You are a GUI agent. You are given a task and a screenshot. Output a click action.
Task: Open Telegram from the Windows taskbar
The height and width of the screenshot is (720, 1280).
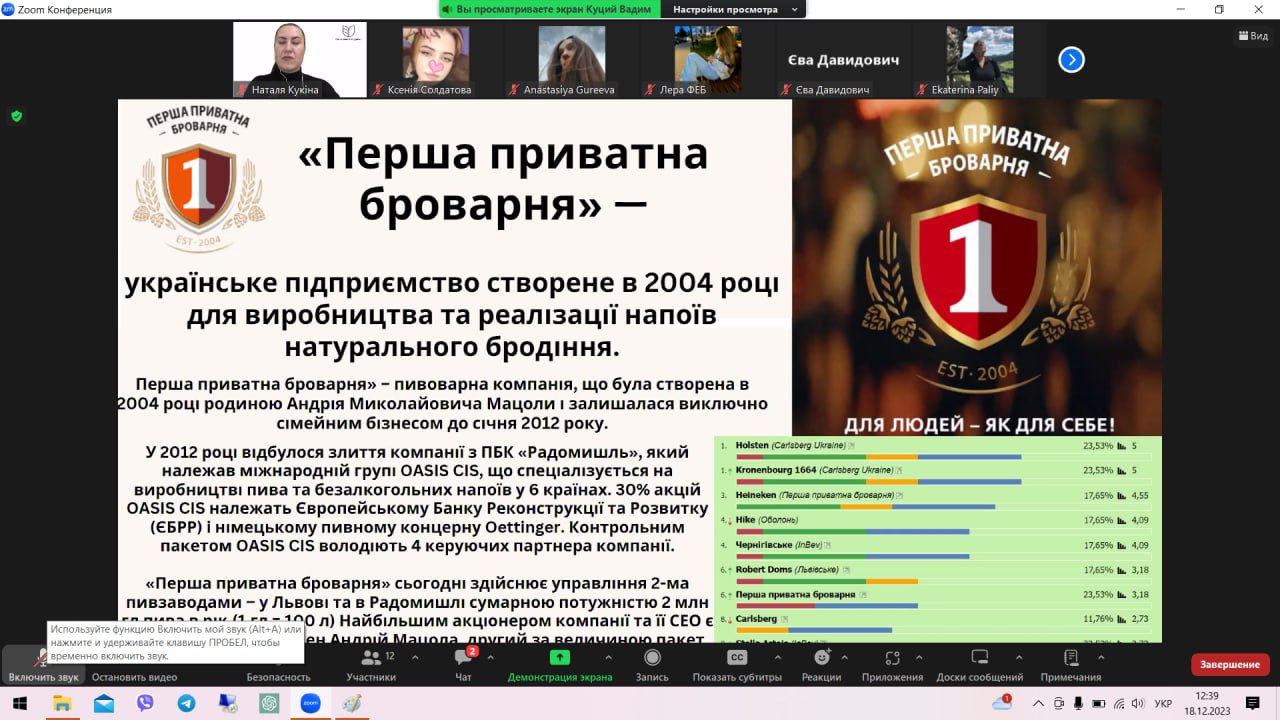coord(186,703)
